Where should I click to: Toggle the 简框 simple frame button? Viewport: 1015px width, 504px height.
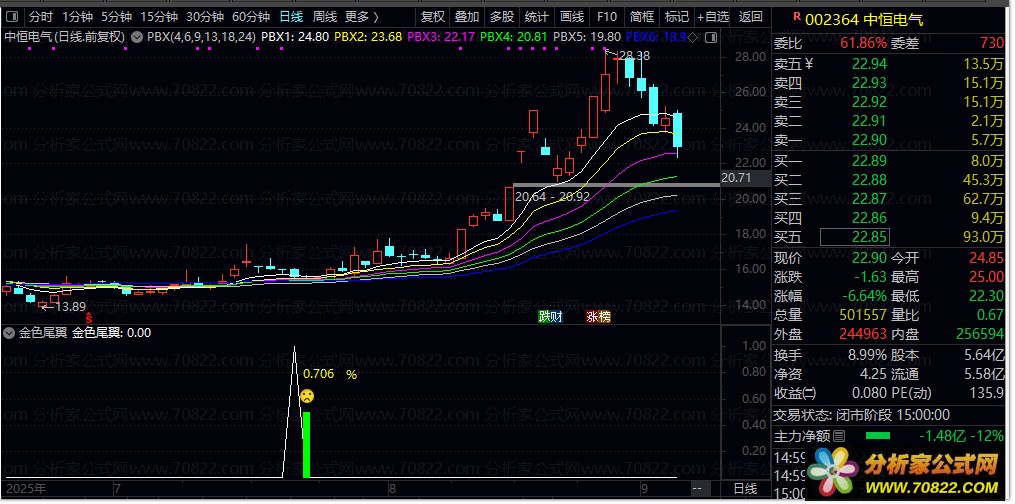(x=641, y=16)
